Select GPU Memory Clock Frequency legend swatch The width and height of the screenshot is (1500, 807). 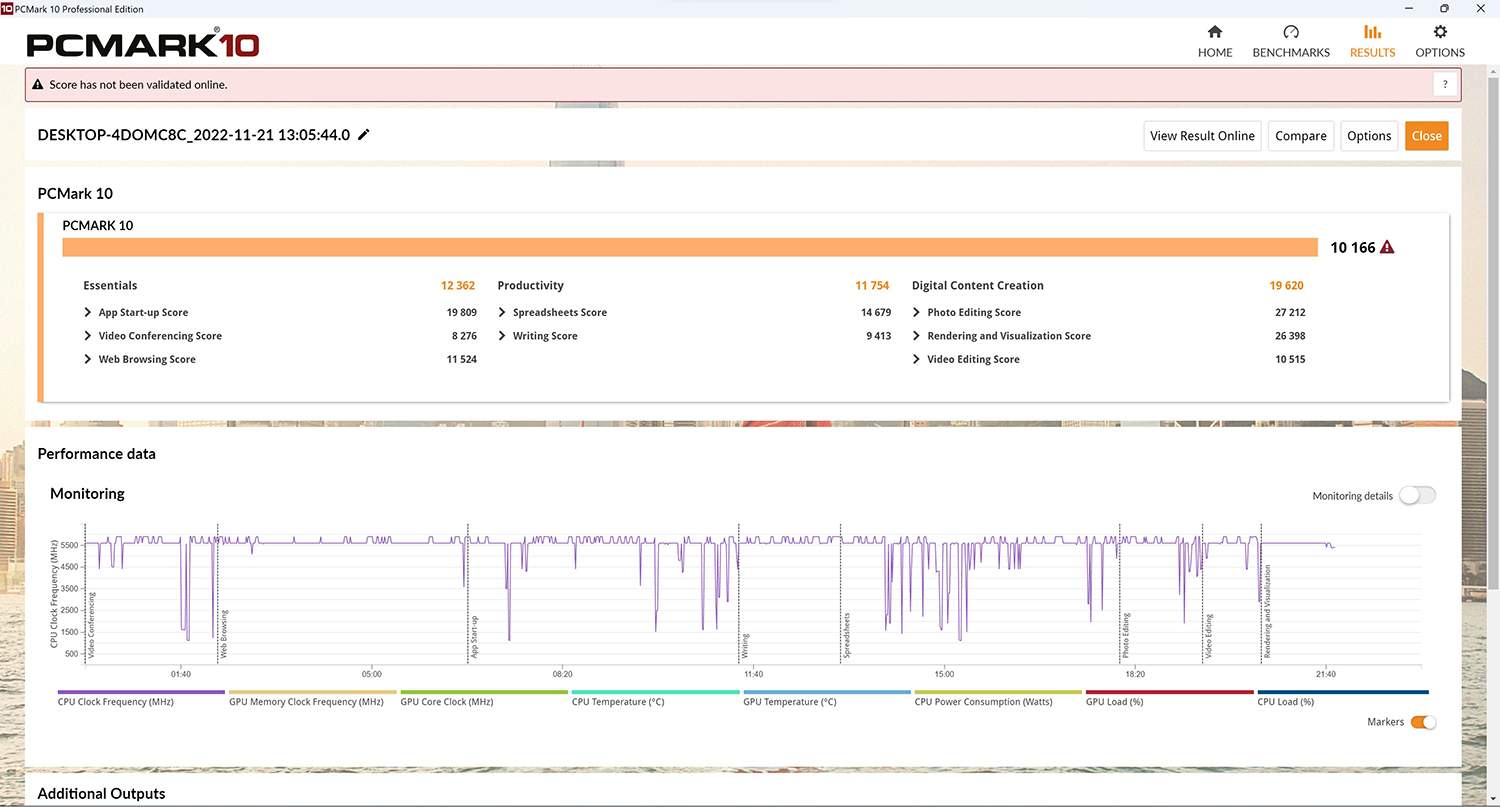coord(313,692)
